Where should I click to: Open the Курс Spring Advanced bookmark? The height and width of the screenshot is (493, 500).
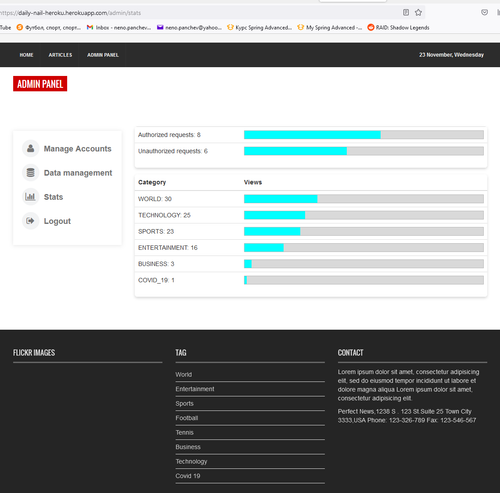tap(259, 28)
